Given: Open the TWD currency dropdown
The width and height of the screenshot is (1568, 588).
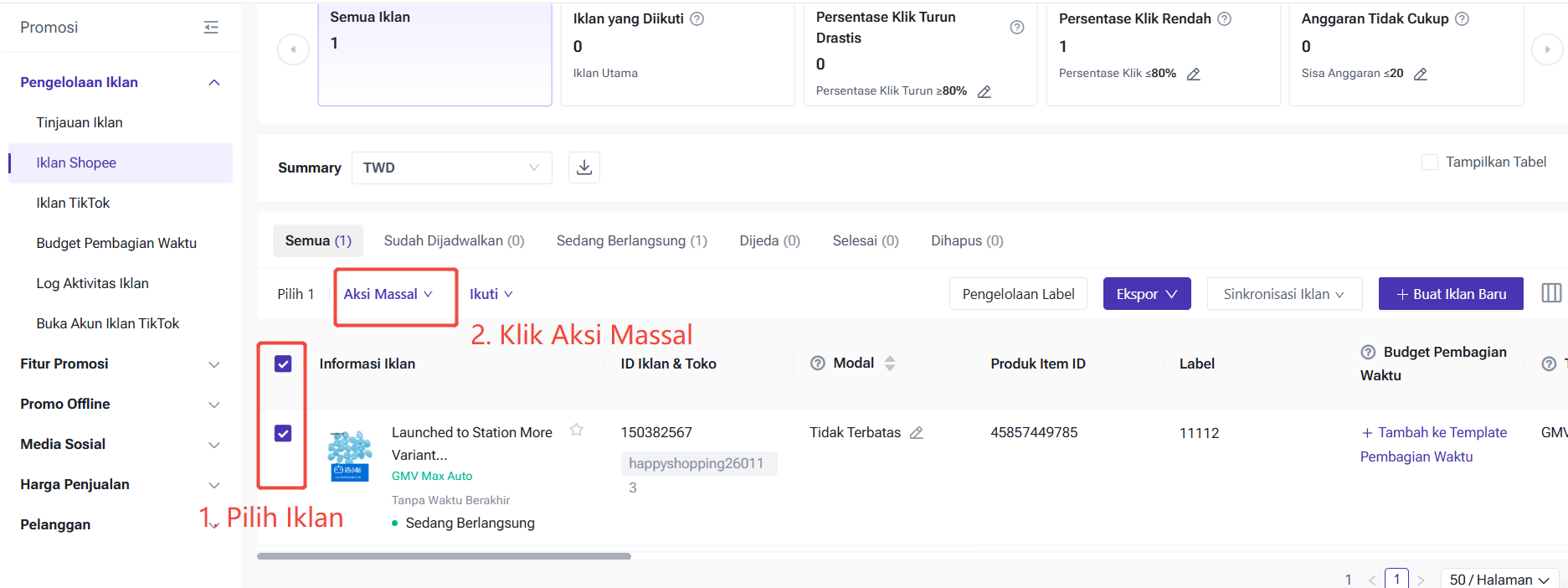Looking at the screenshot, I should pyautogui.click(x=451, y=168).
